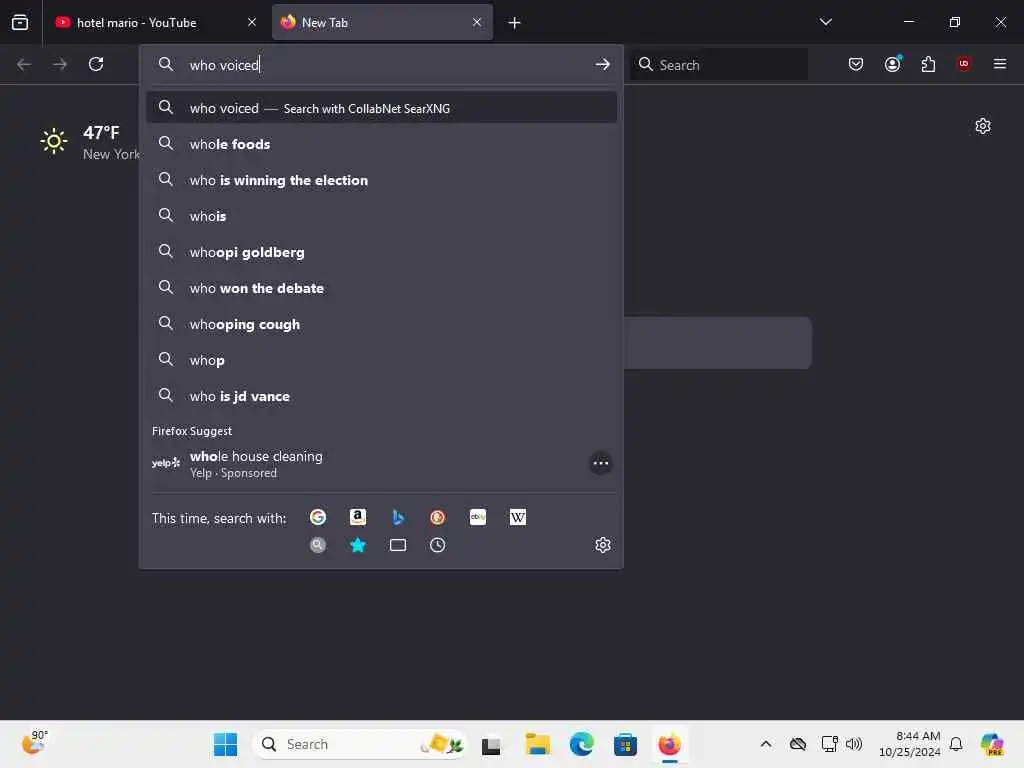Open the 47°F New York weather widget
This screenshot has height=768, width=1024.
click(90, 142)
